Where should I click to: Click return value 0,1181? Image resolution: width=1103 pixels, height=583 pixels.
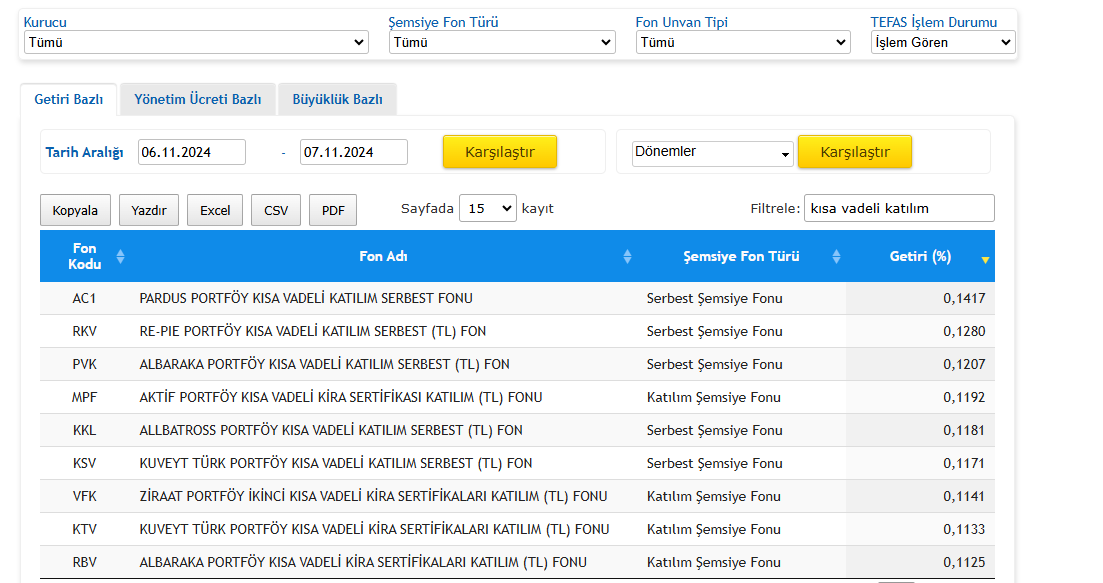tap(964, 430)
